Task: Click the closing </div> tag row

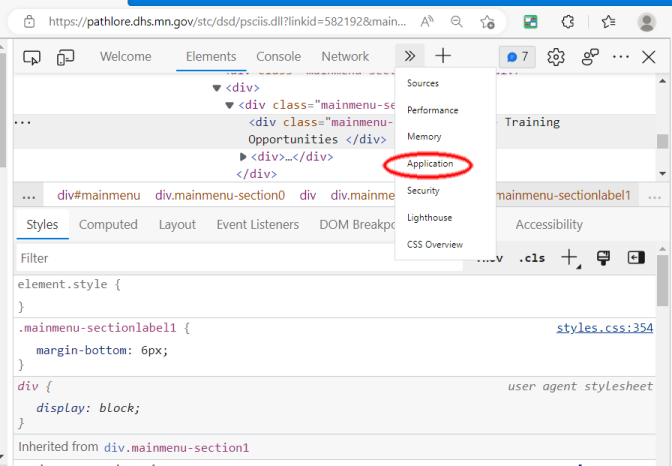Action: click(x=257, y=174)
